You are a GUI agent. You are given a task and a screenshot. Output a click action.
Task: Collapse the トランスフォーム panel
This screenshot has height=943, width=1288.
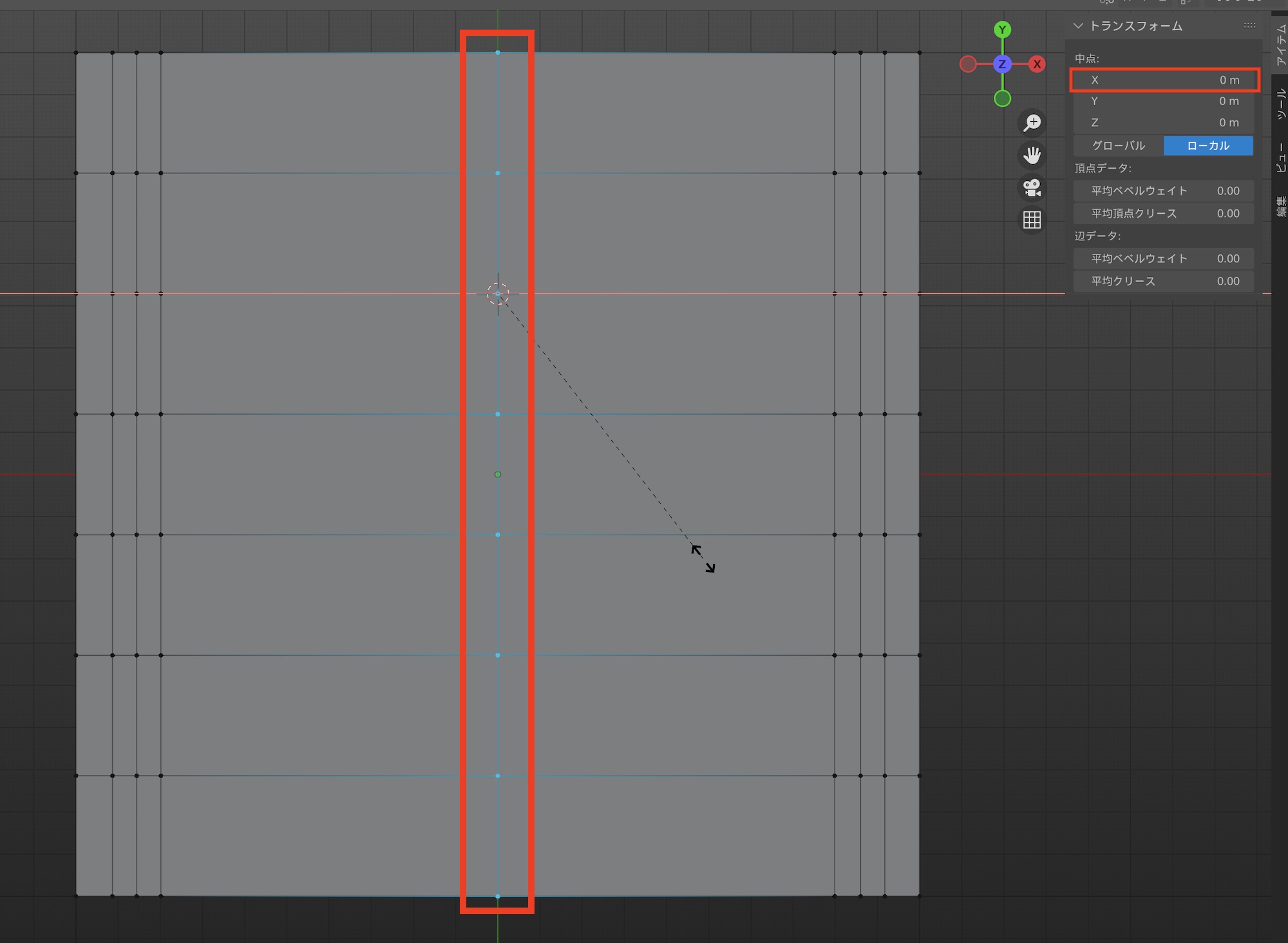point(1078,26)
